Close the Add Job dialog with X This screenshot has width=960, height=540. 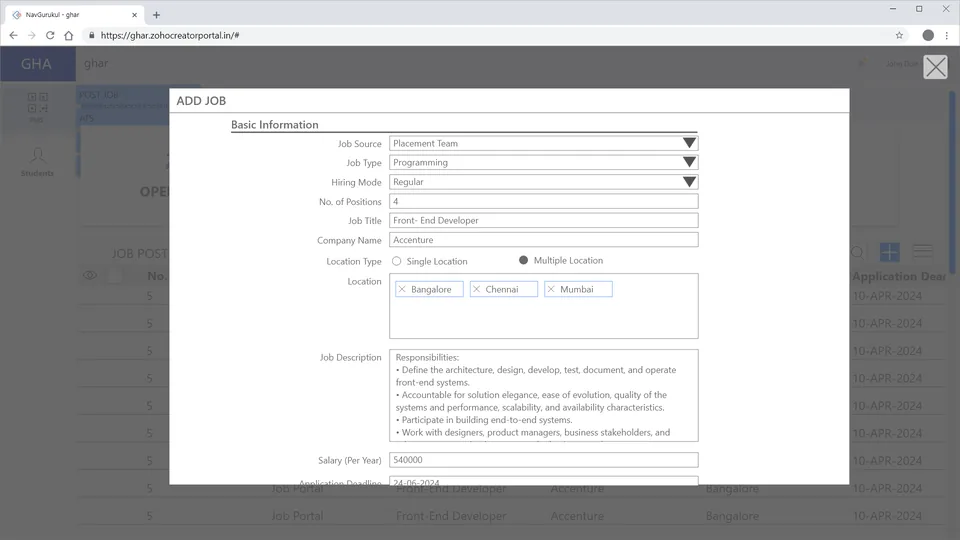(936, 67)
